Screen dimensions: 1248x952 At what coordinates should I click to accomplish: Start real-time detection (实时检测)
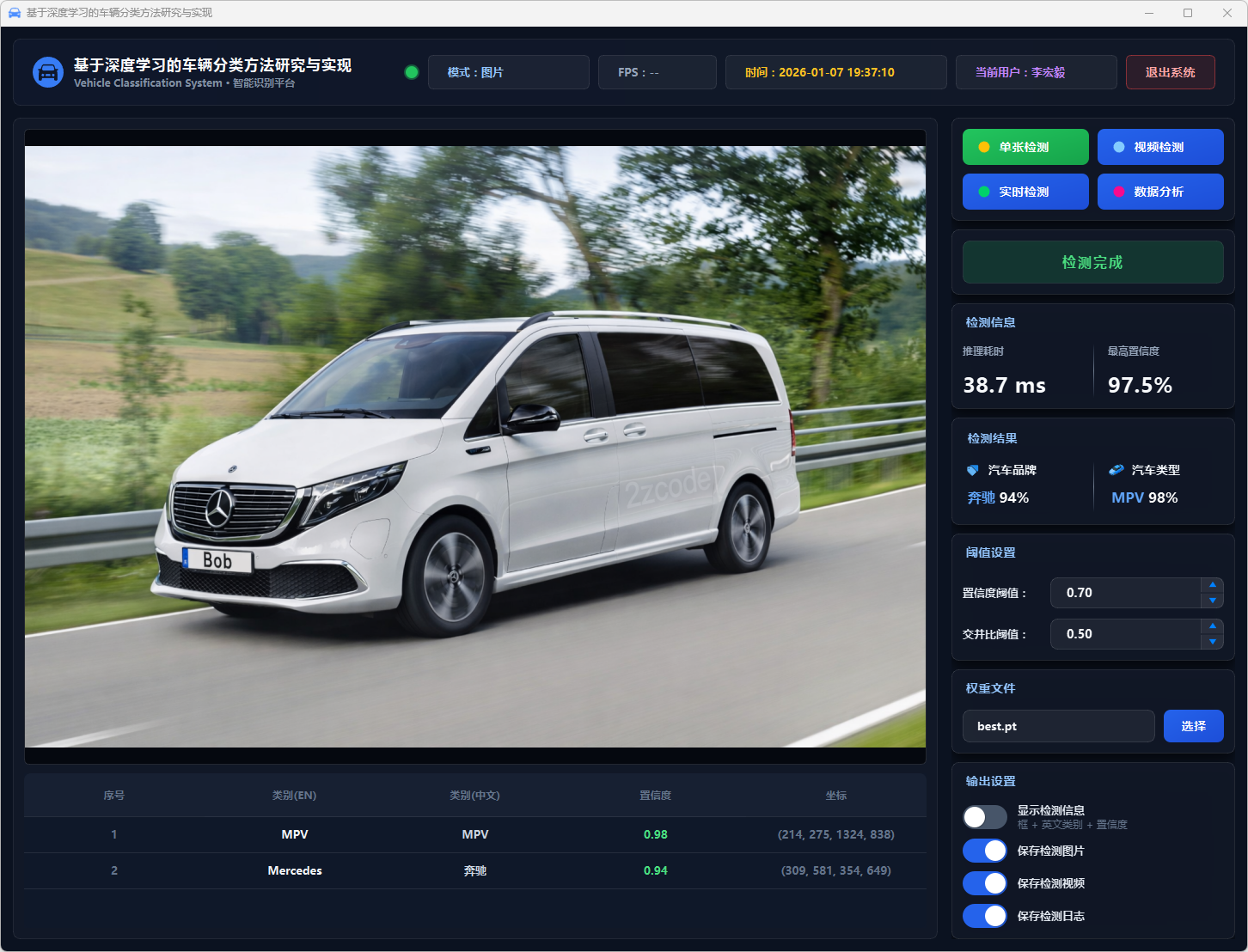coord(1025,192)
